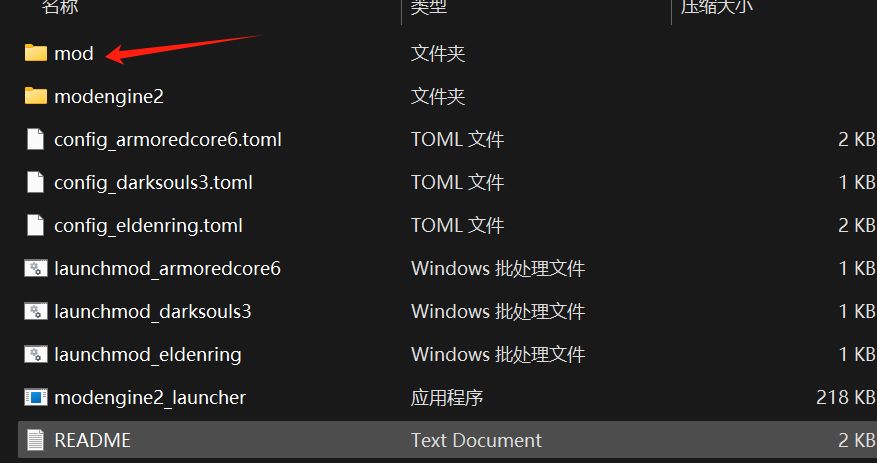
Task: Select the file name "modengine2"
Action: (109, 97)
